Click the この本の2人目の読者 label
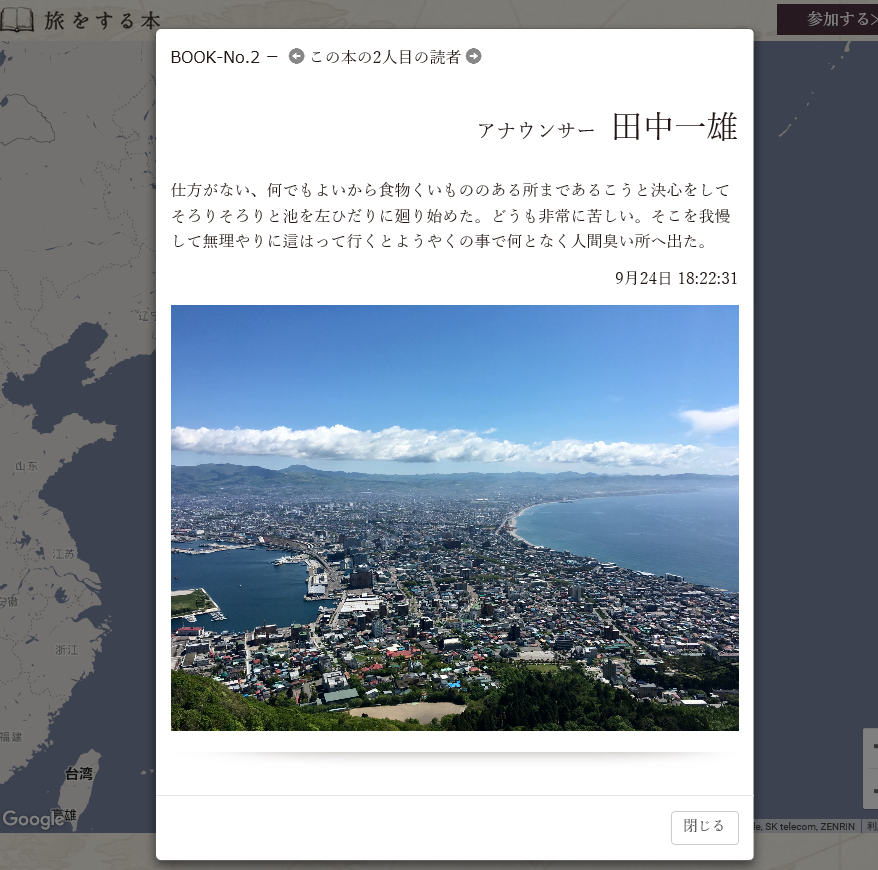The image size is (878, 870). pyautogui.click(x=385, y=57)
